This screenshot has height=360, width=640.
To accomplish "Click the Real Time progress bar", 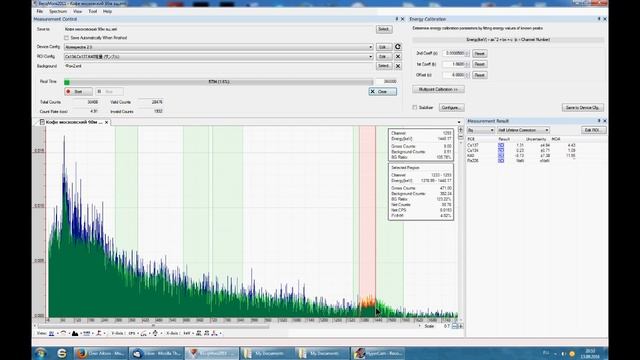I will 218,82.
